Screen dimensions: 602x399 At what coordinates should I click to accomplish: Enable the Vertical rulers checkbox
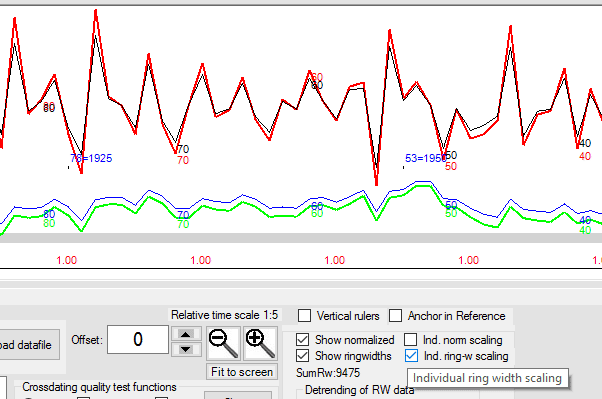[x=304, y=316]
